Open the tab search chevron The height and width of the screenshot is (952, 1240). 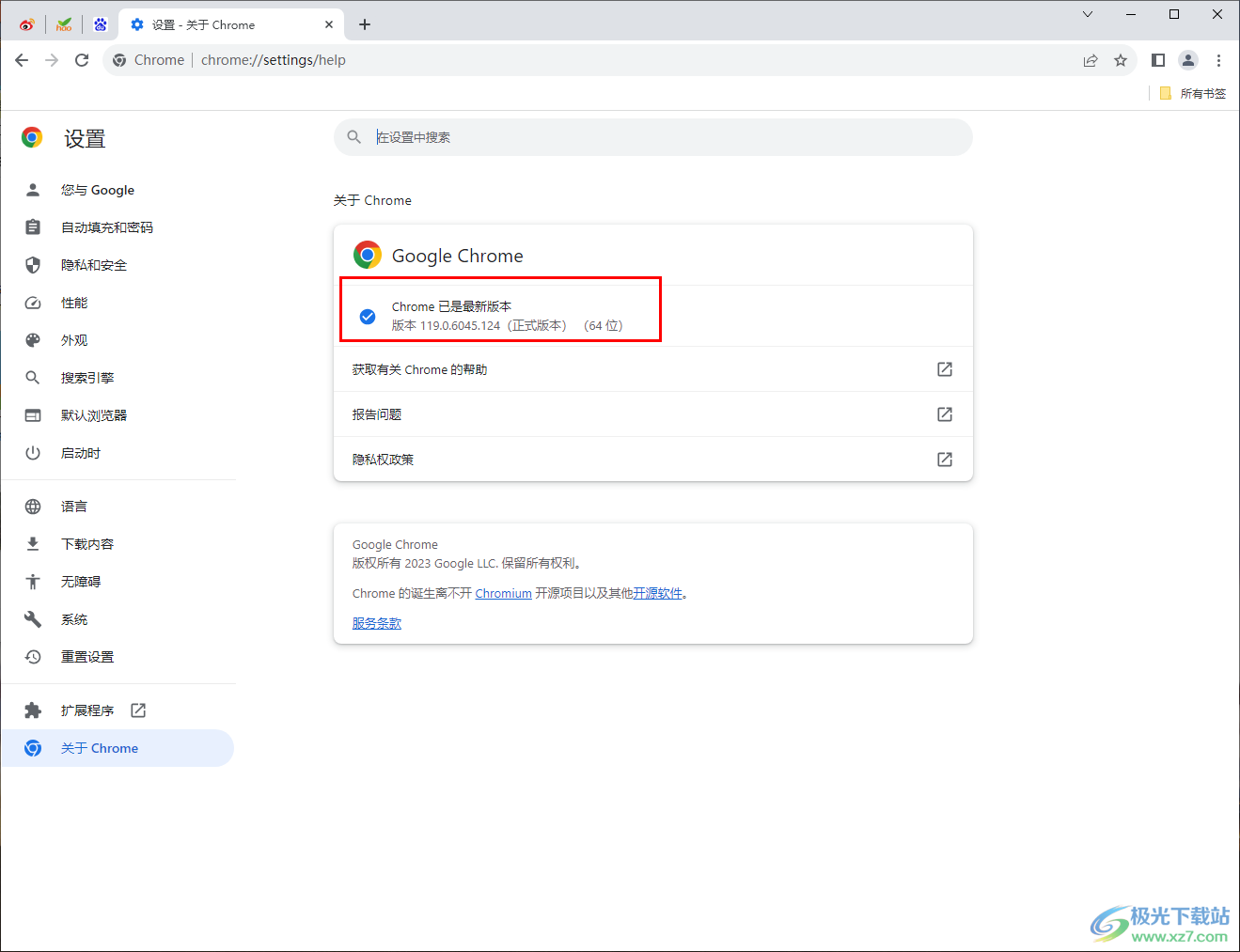tap(1088, 14)
